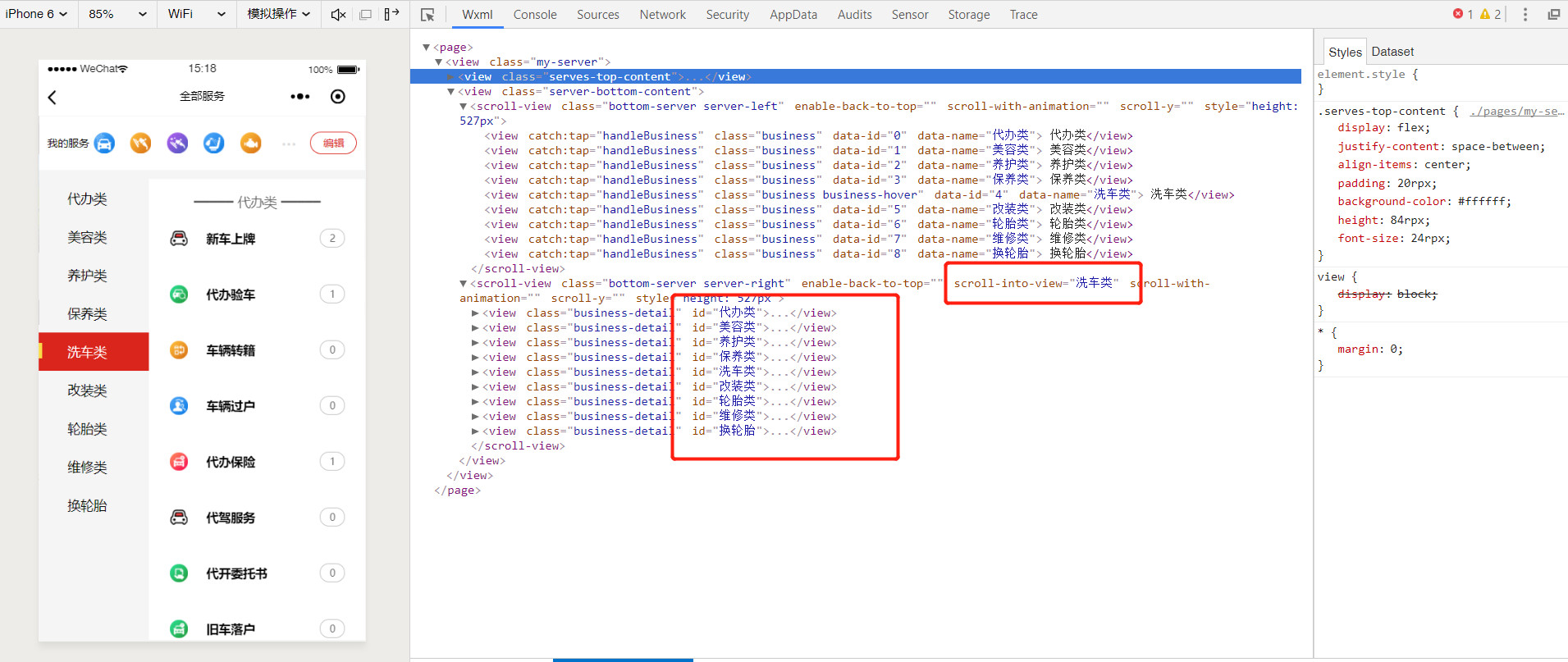Tap the car icon beside 代驾服务

[x=179, y=518]
